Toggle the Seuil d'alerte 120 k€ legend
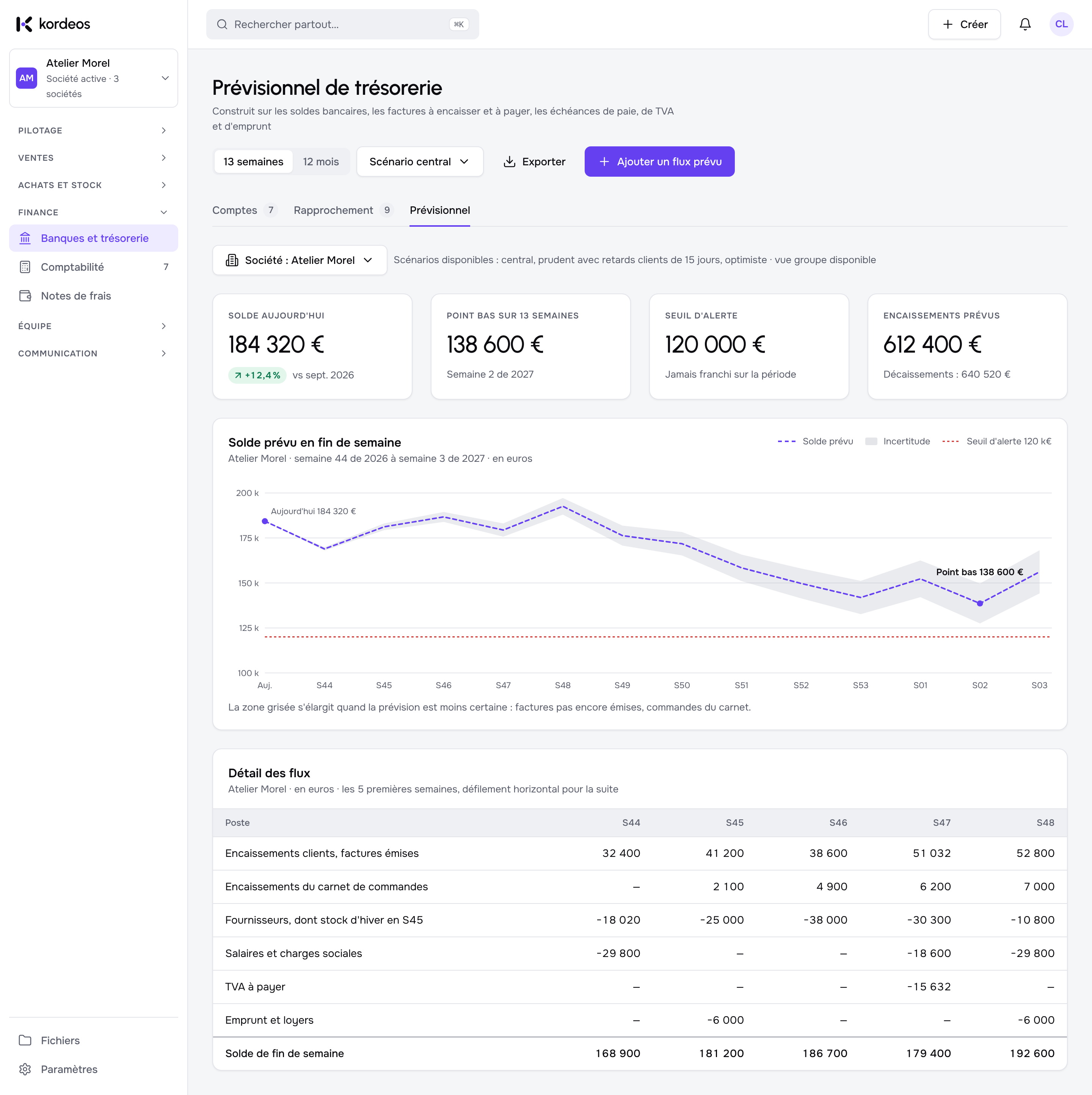Screen dimensions: 1092x1095 (x=996, y=441)
